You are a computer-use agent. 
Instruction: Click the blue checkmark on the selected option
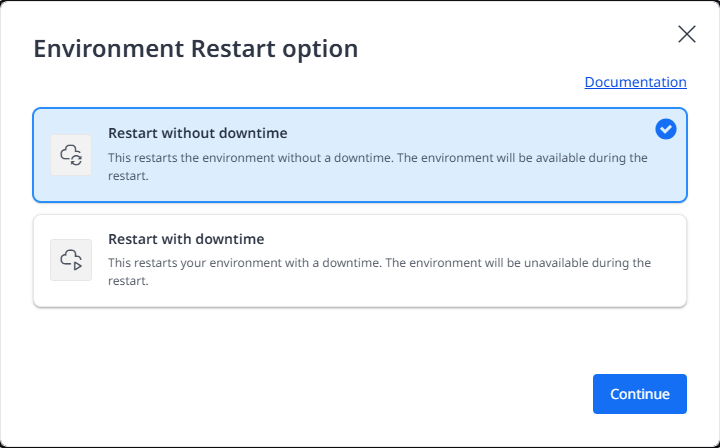coord(665,129)
